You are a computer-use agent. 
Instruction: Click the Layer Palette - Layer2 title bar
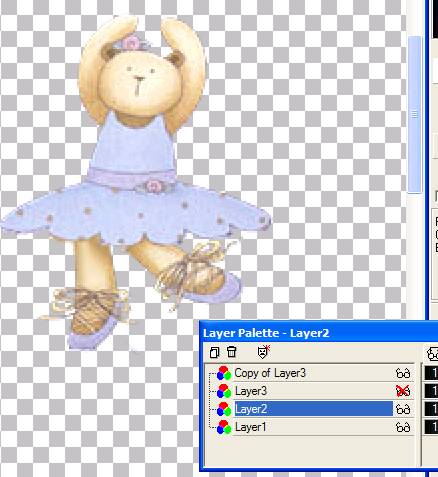[x=319, y=333]
